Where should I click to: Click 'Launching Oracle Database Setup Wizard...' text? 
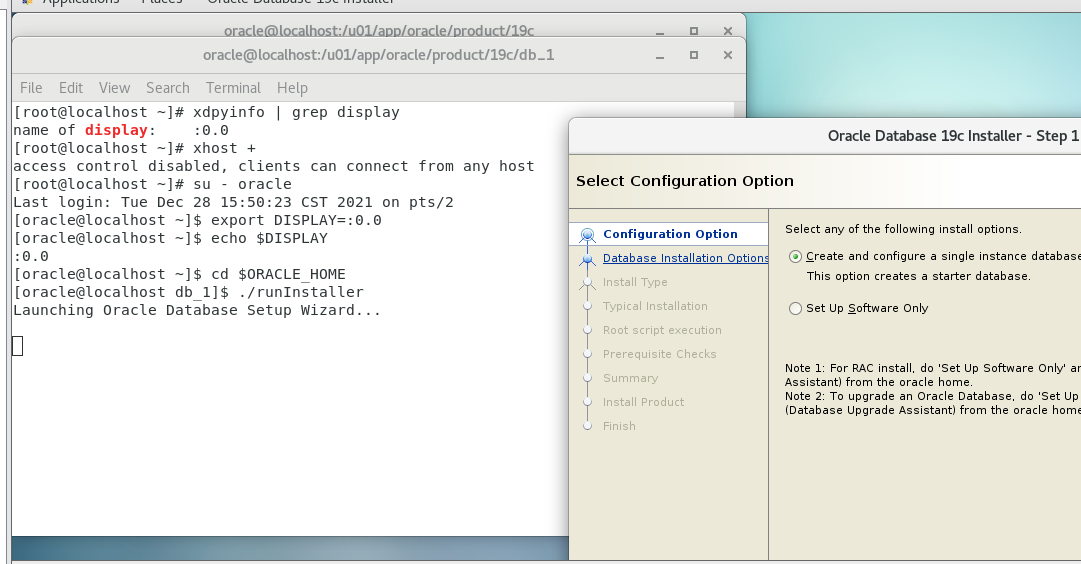tap(197, 310)
